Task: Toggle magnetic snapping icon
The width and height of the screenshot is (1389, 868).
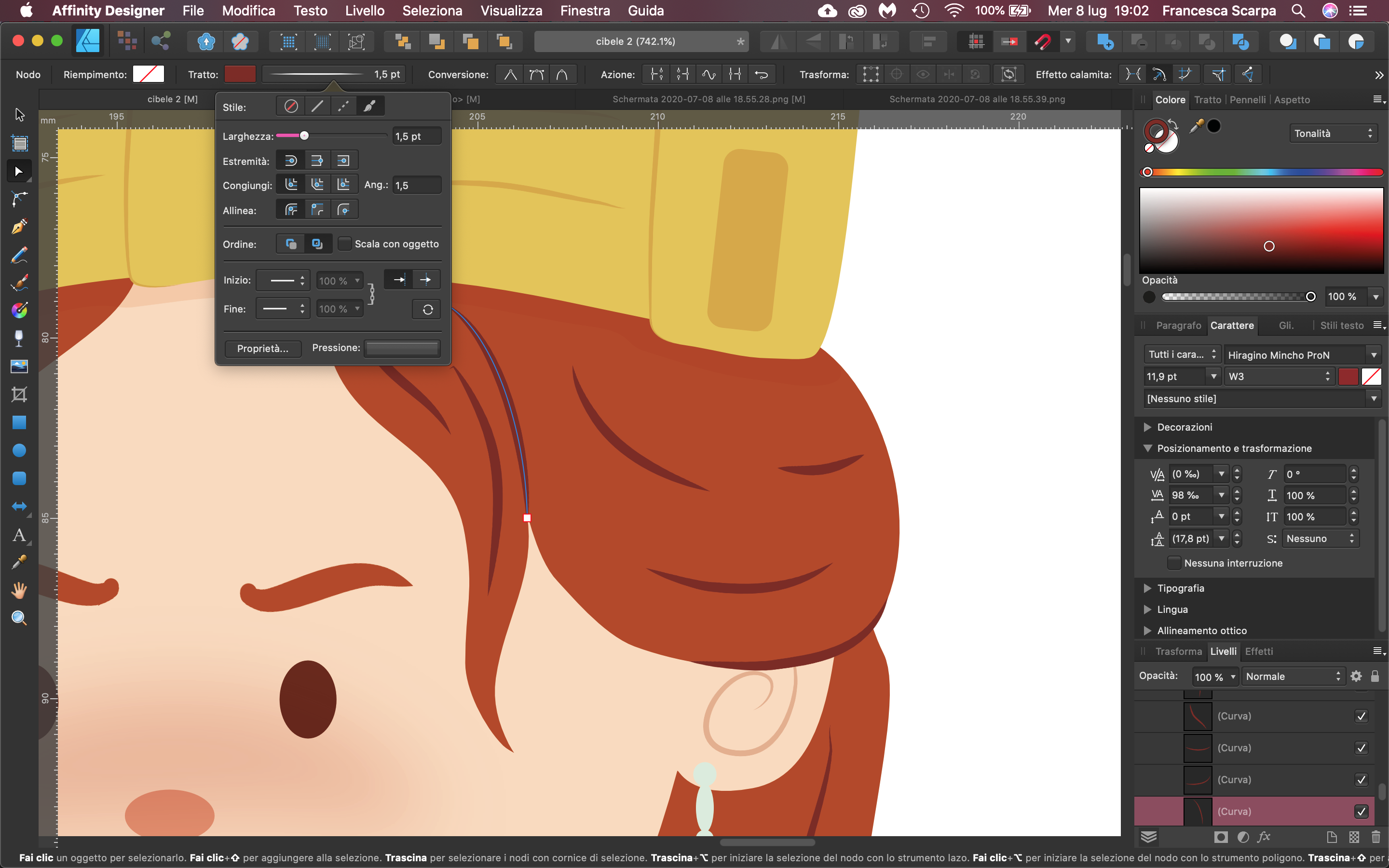Action: pos(1042,41)
